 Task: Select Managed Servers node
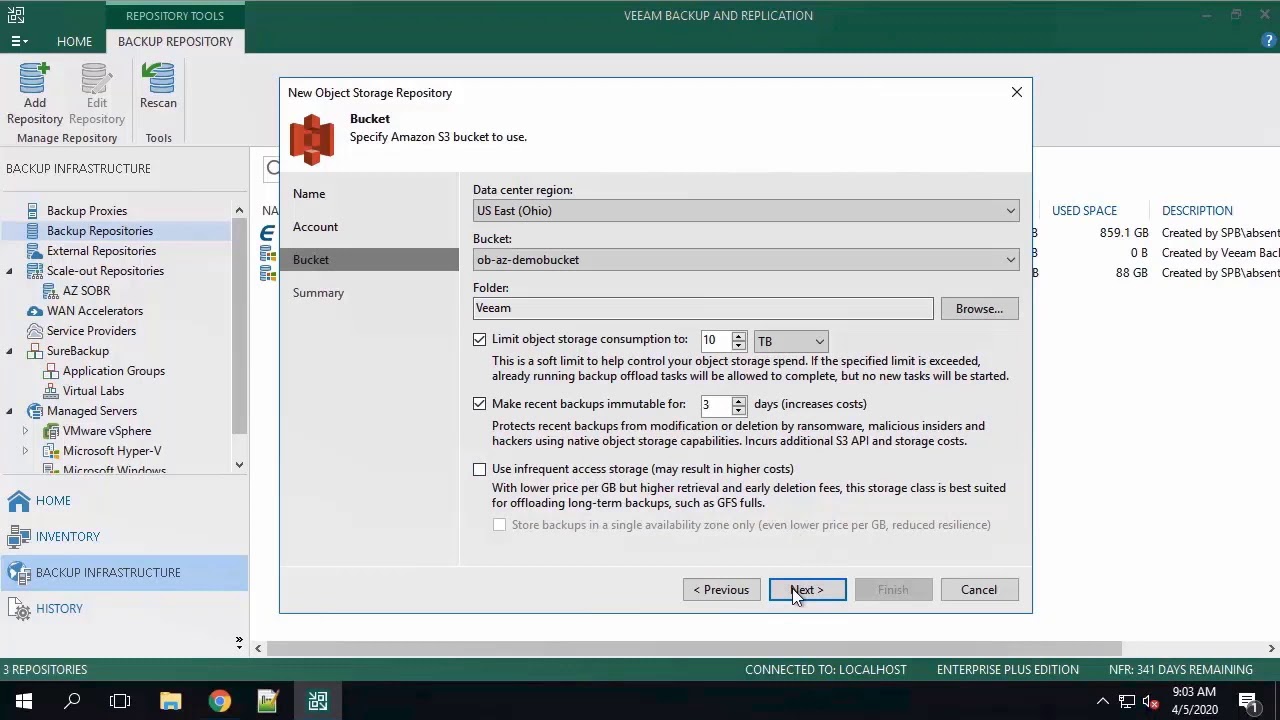92,411
